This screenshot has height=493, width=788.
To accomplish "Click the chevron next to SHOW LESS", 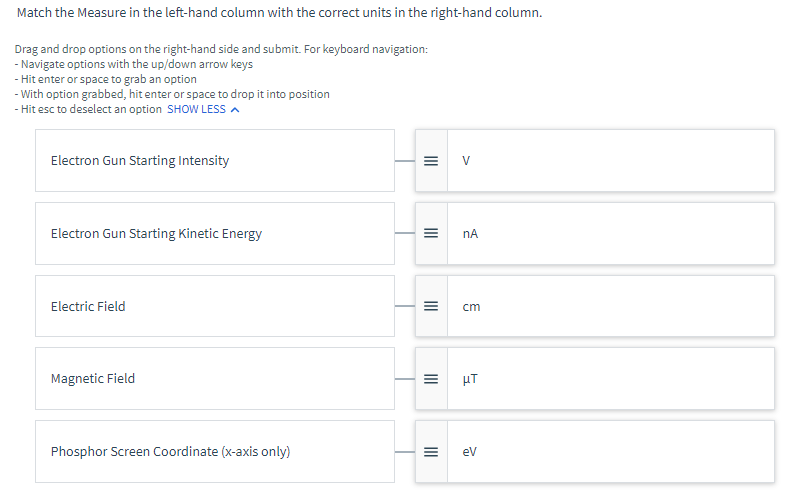I will click(x=235, y=109).
